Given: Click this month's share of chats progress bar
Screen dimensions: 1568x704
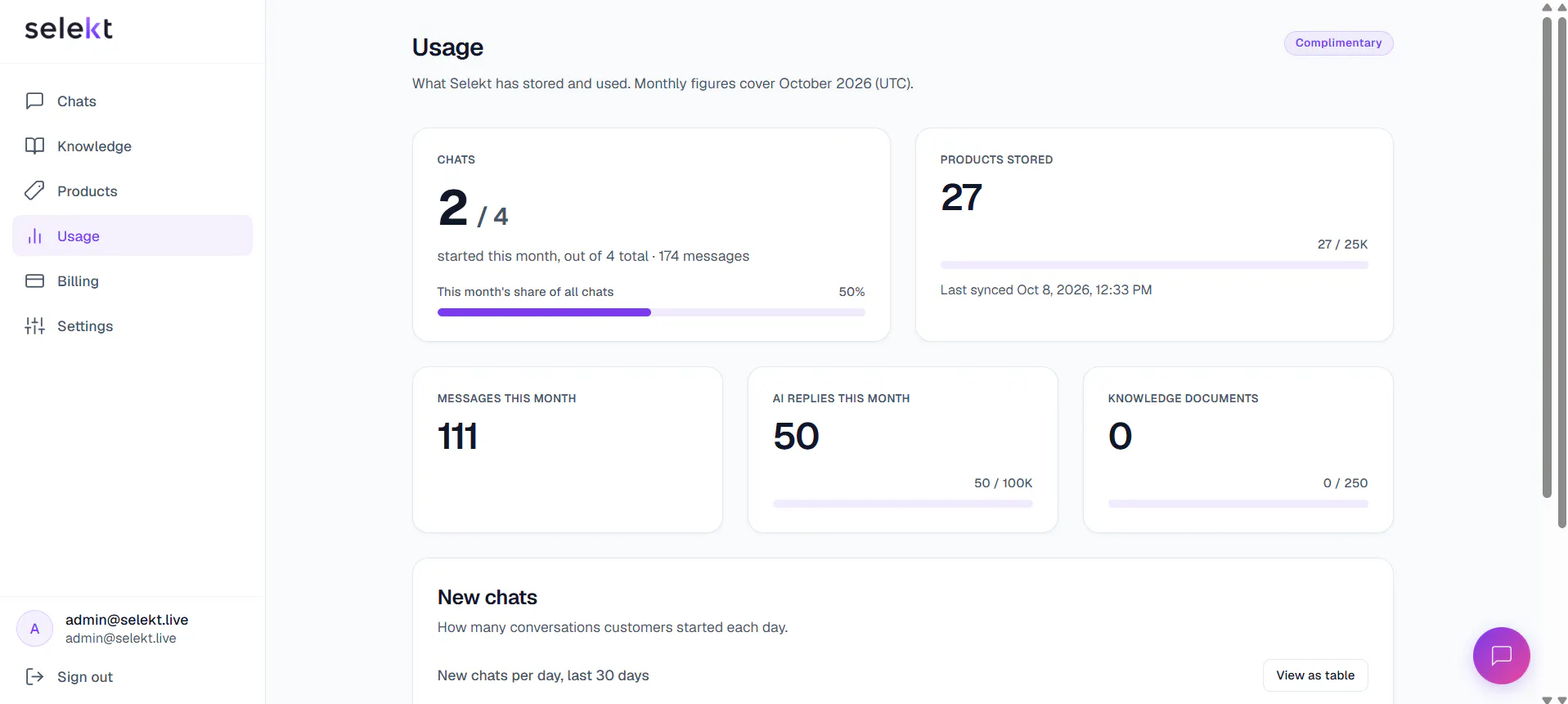Looking at the screenshot, I should 651,312.
